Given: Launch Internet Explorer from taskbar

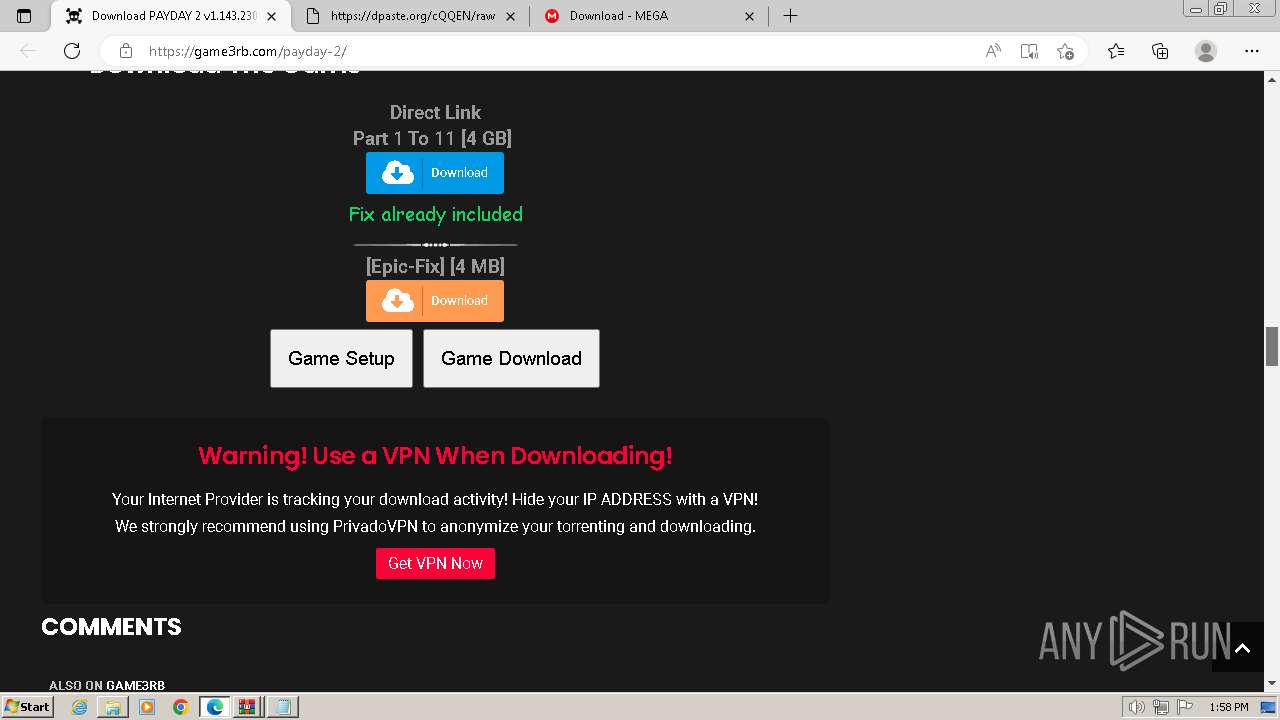Looking at the screenshot, I should point(80,707).
